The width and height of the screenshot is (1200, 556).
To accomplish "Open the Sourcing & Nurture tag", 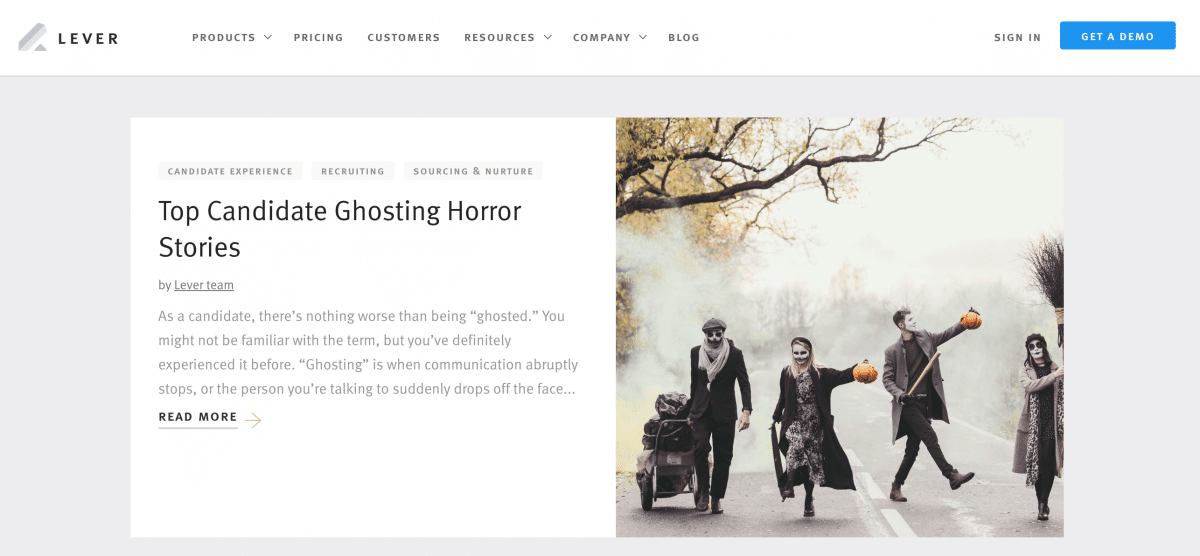I will click(x=473, y=171).
